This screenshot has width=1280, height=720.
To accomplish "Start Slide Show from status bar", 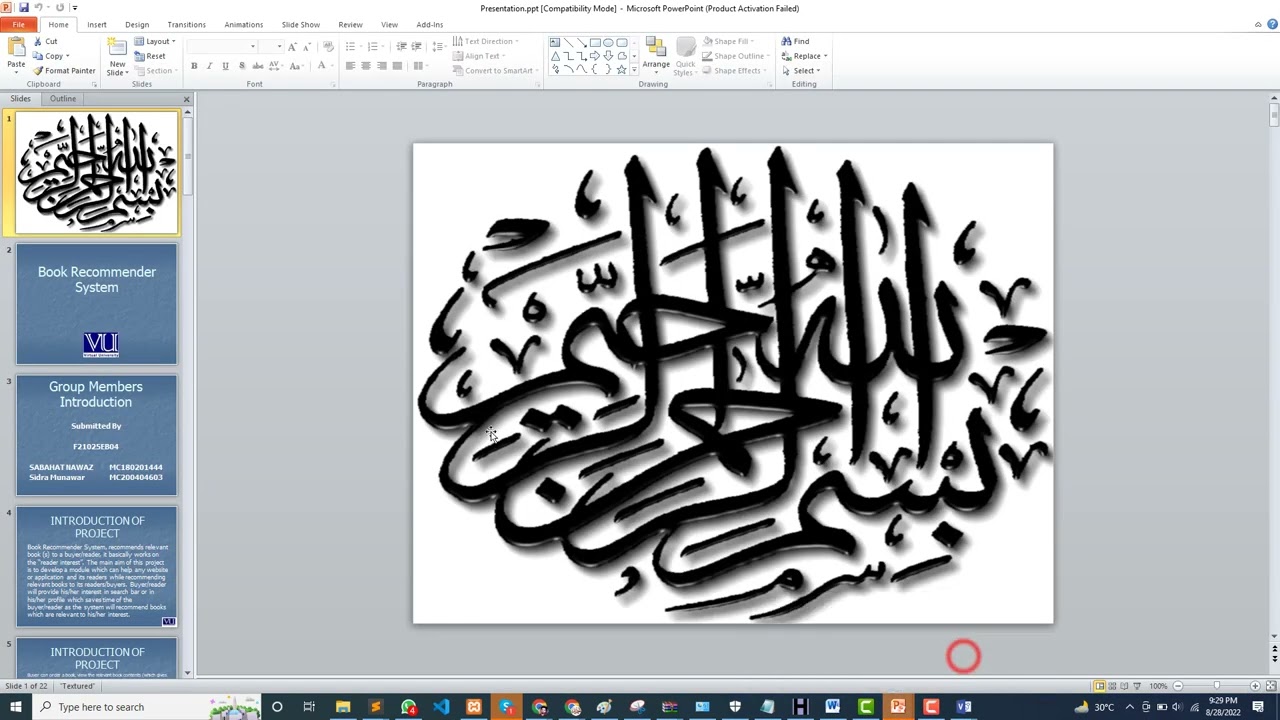I will 1137,686.
